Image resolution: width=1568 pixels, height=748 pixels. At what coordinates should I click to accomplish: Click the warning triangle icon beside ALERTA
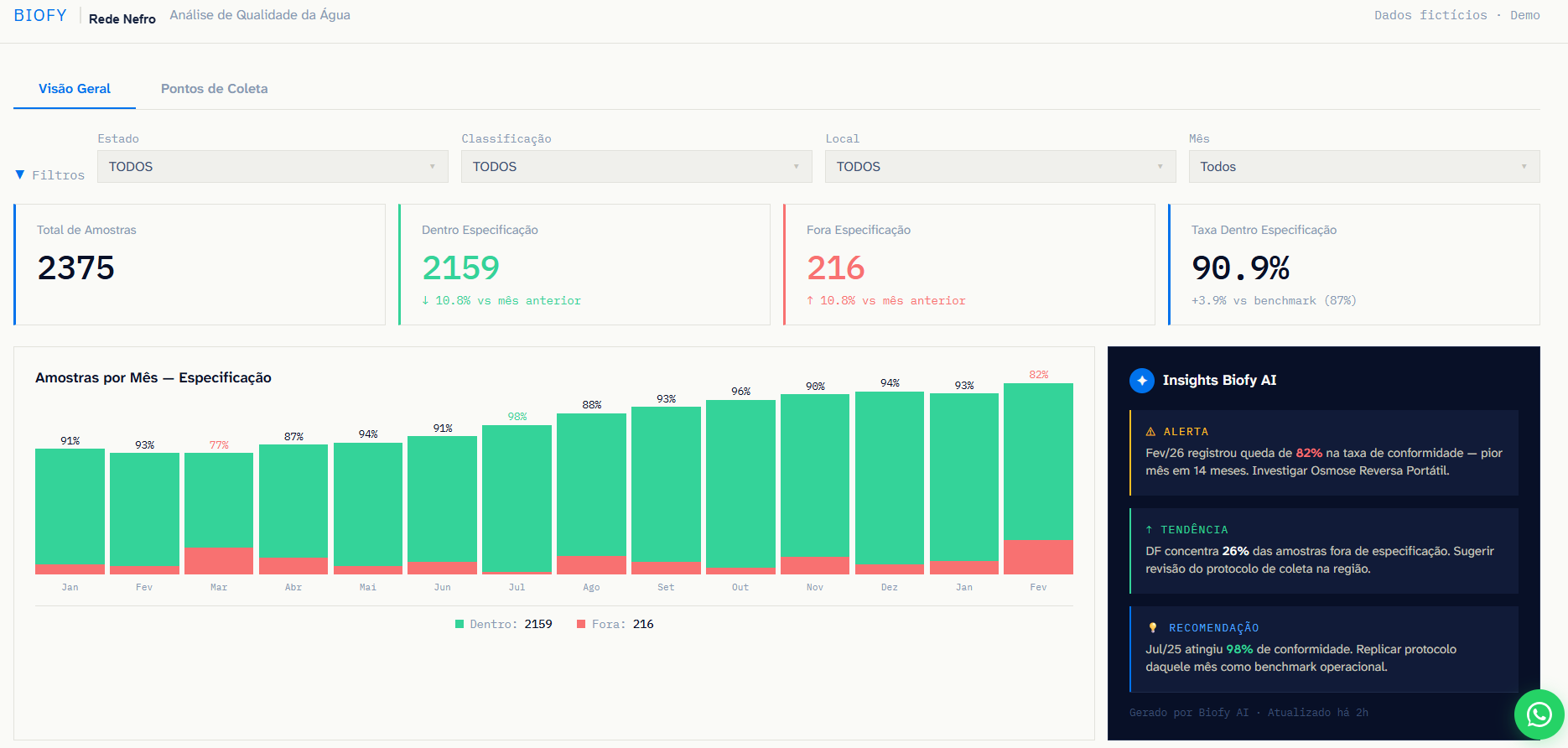tap(1151, 432)
